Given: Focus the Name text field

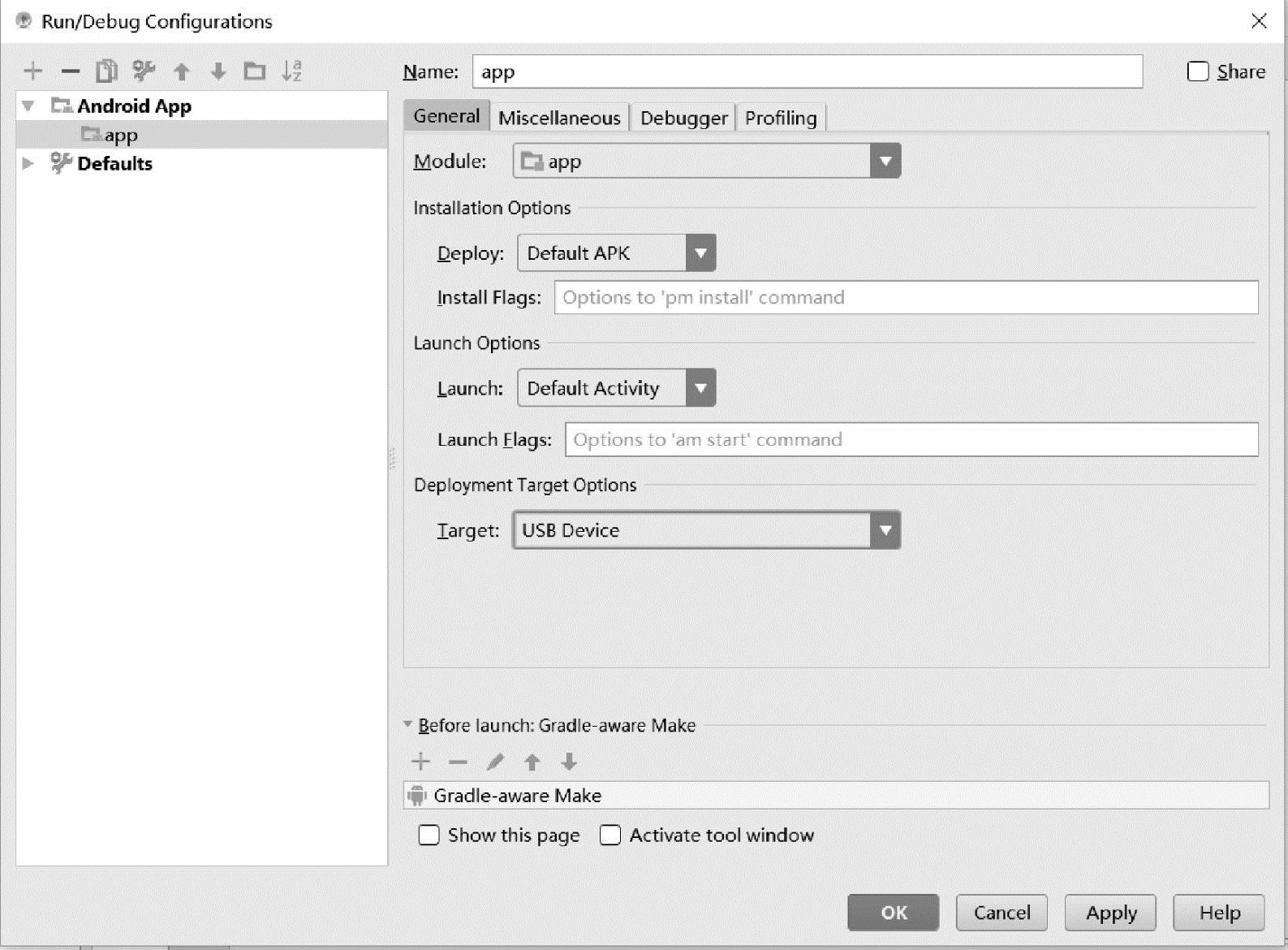Looking at the screenshot, I should point(808,71).
